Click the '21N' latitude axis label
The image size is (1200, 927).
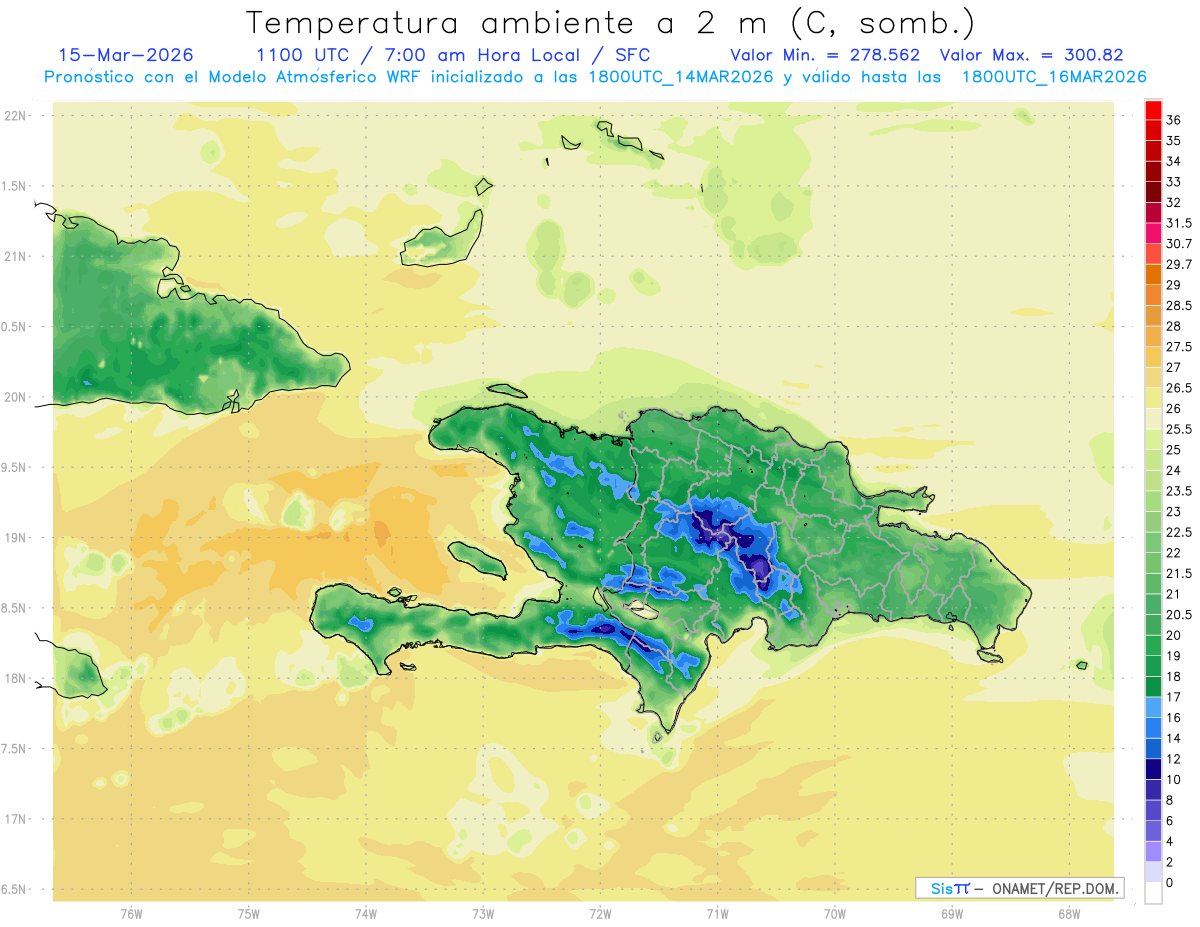(x=15, y=256)
